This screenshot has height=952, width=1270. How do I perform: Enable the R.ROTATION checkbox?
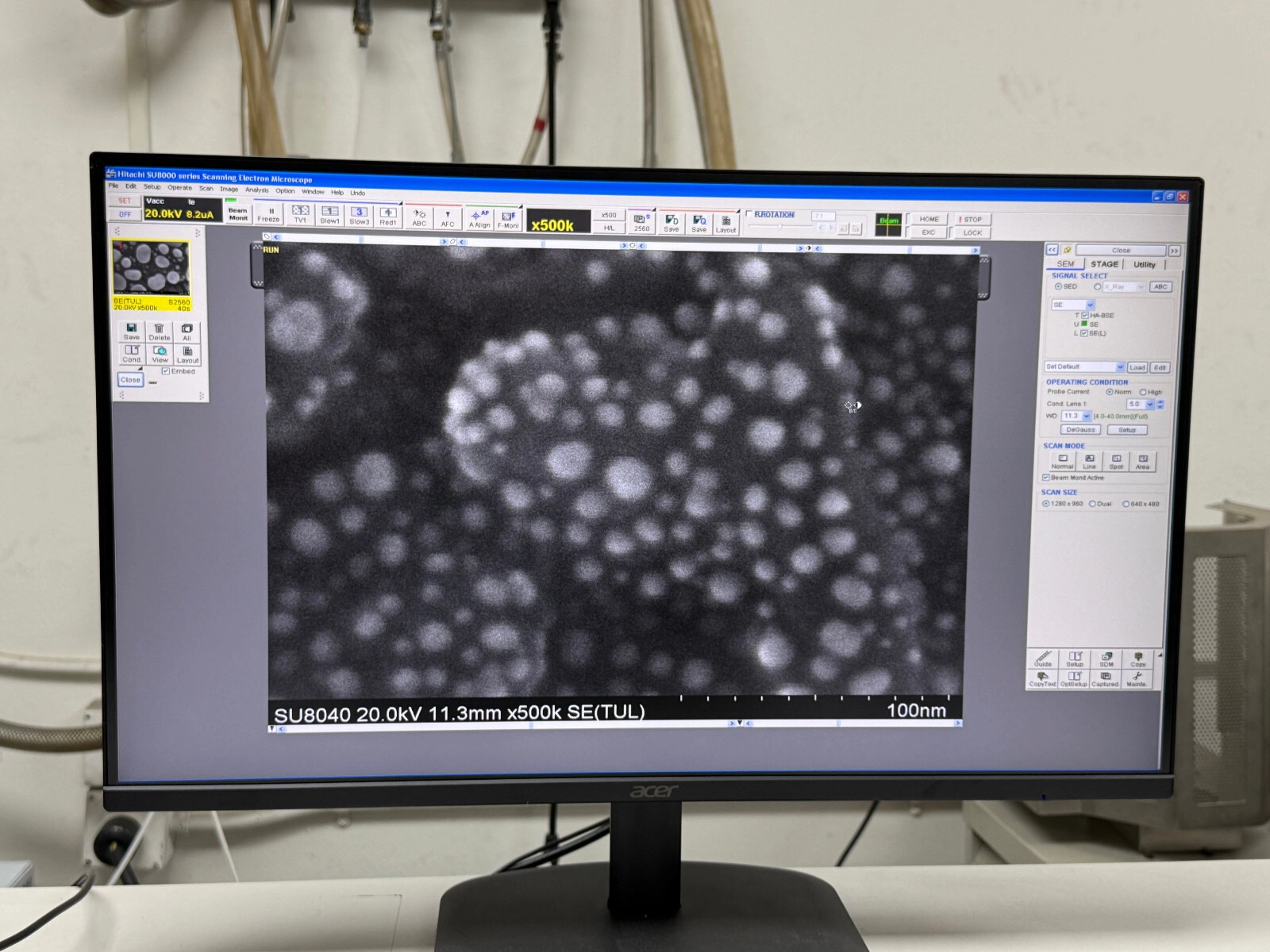pos(749,214)
